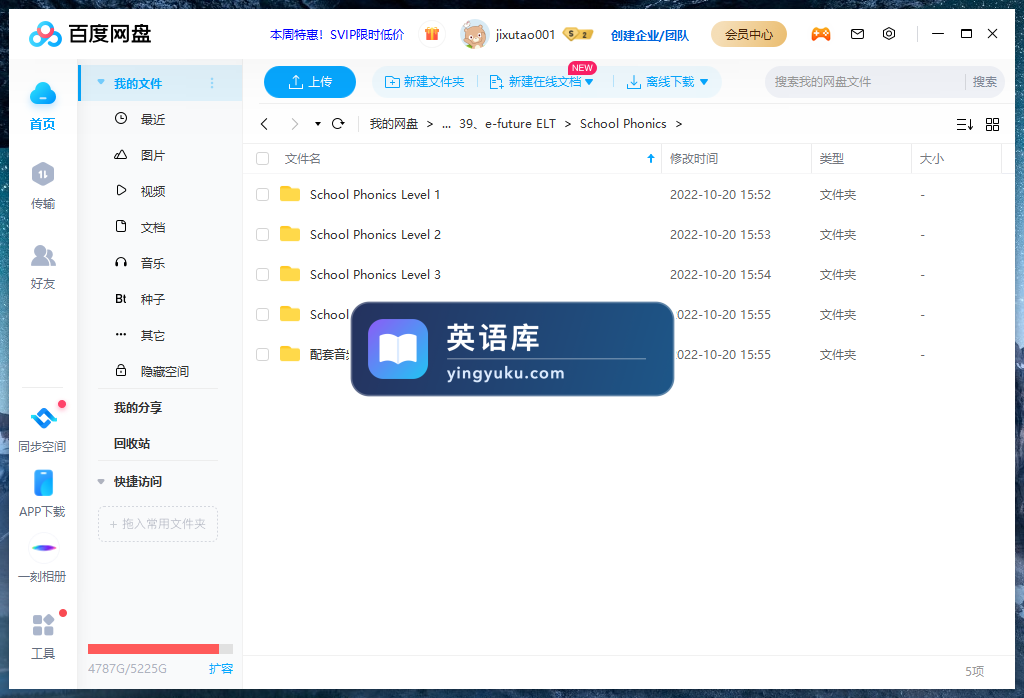Click the username jixutao001
The image size is (1024, 698).
click(525, 35)
